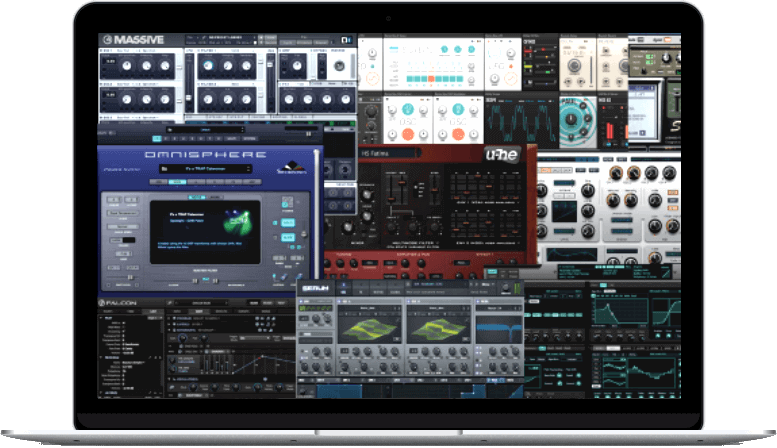777x448 pixels.
Task: Click the green sub waveform display in Serum
Action: point(316,308)
